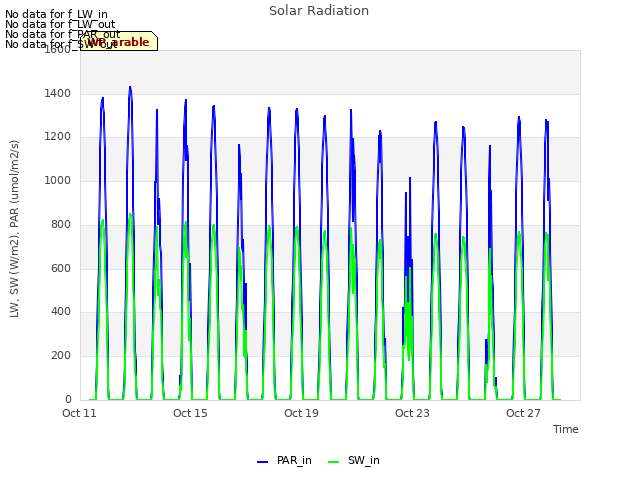Click the WP_arable label box
The height and width of the screenshot is (480, 640).
pos(119,41)
